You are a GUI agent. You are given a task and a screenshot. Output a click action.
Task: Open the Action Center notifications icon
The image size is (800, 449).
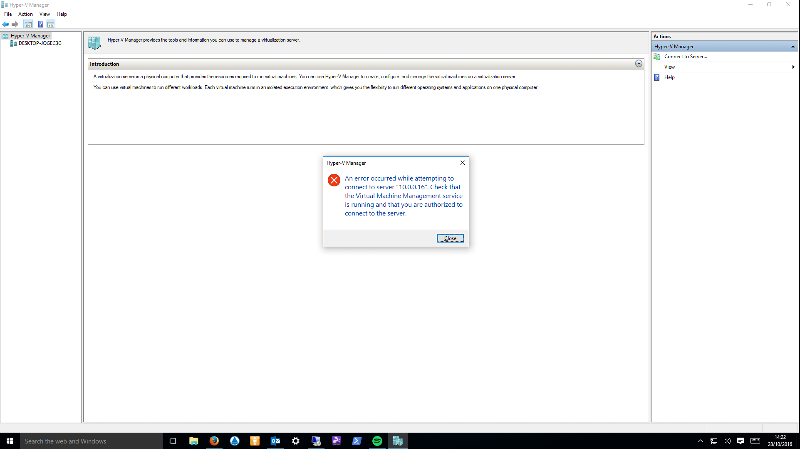coord(740,441)
